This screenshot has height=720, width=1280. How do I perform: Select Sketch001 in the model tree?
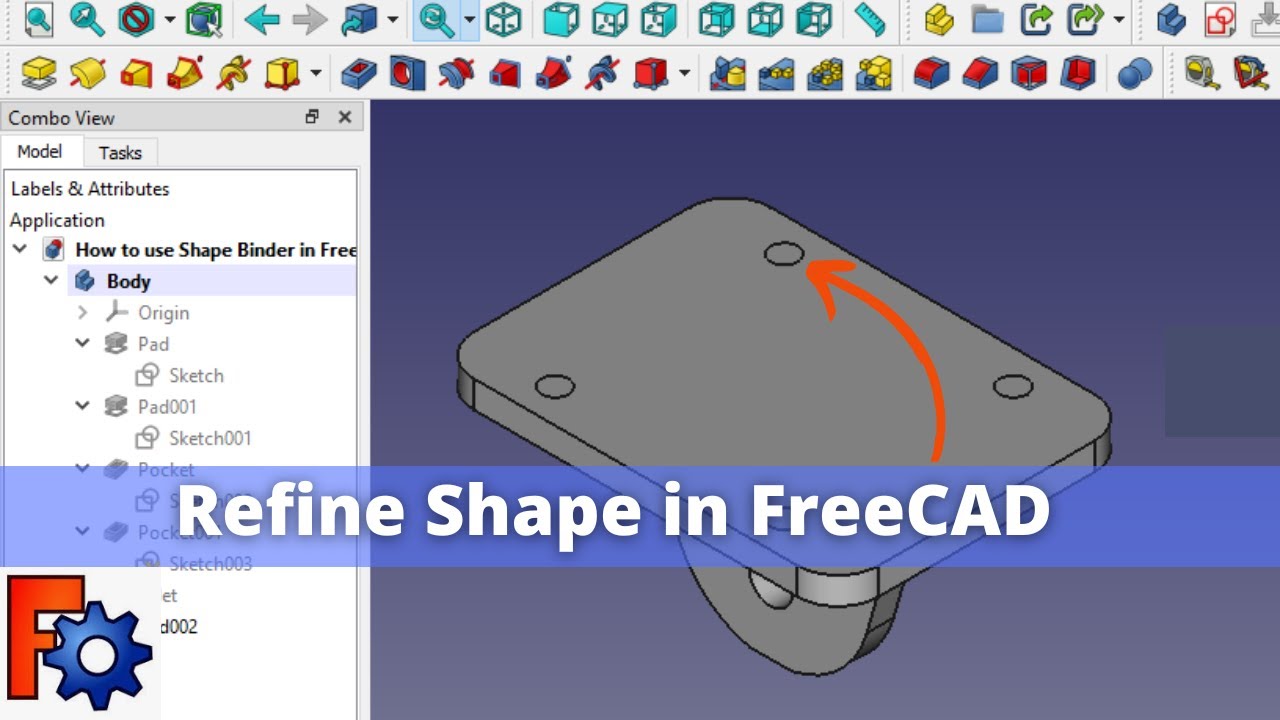pos(210,438)
